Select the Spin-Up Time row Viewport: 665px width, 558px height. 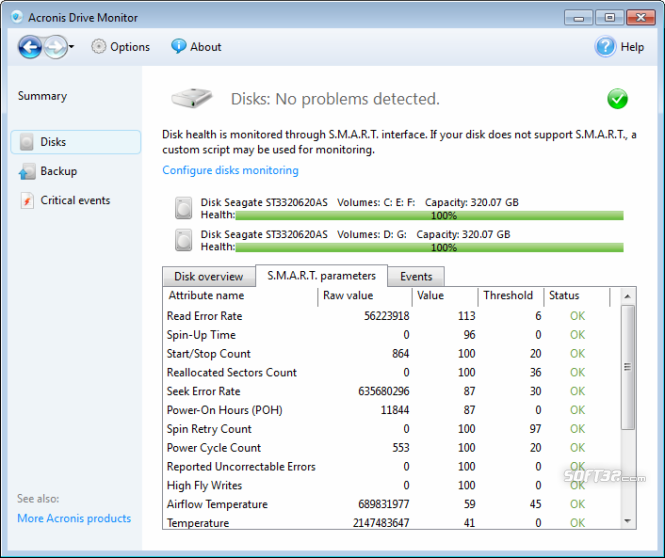[392, 335]
